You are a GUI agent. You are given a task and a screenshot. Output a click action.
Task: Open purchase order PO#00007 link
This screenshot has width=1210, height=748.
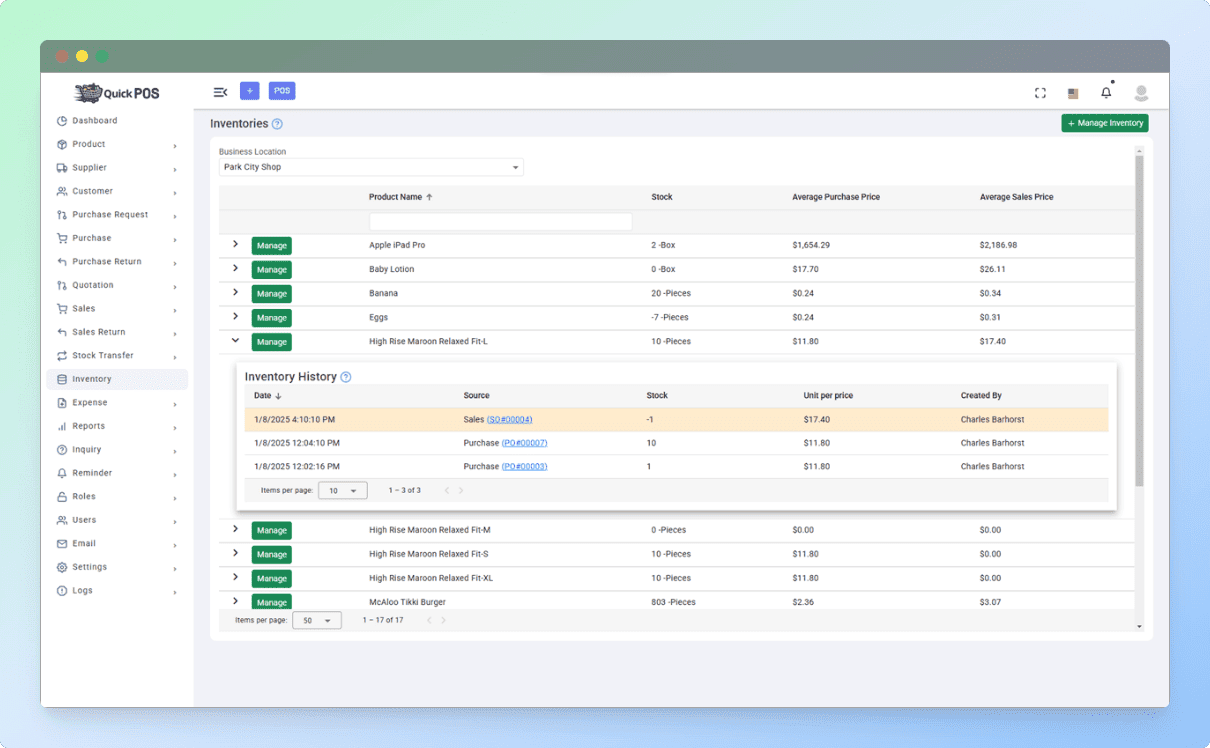tap(524, 443)
